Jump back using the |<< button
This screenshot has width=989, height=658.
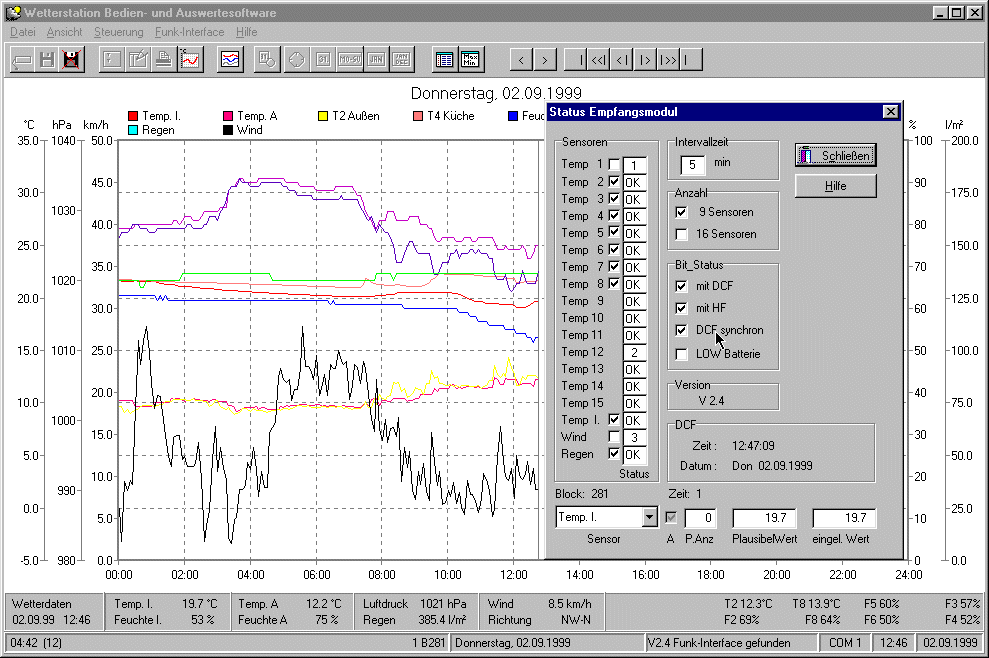[x=598, y=60]
